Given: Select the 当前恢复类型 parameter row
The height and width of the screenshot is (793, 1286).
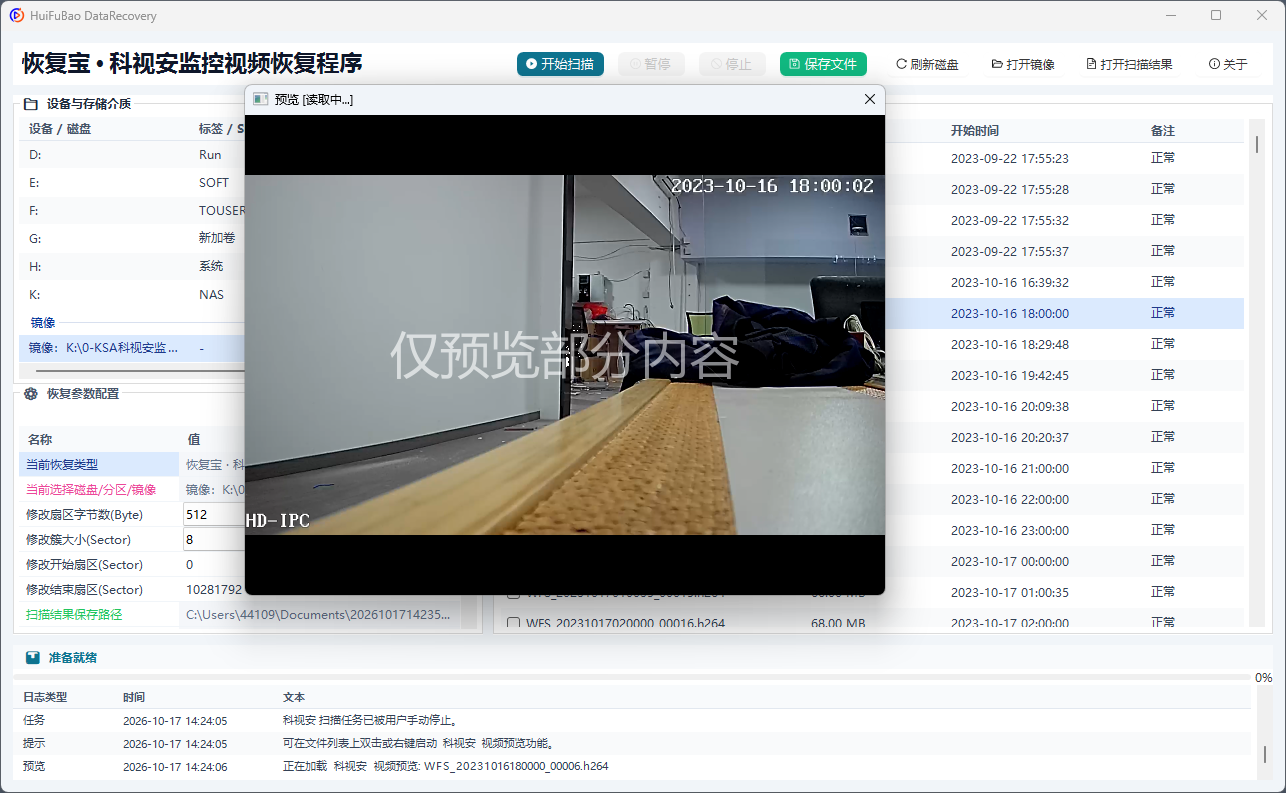Looking at the screenshot, I should (132, 464).
